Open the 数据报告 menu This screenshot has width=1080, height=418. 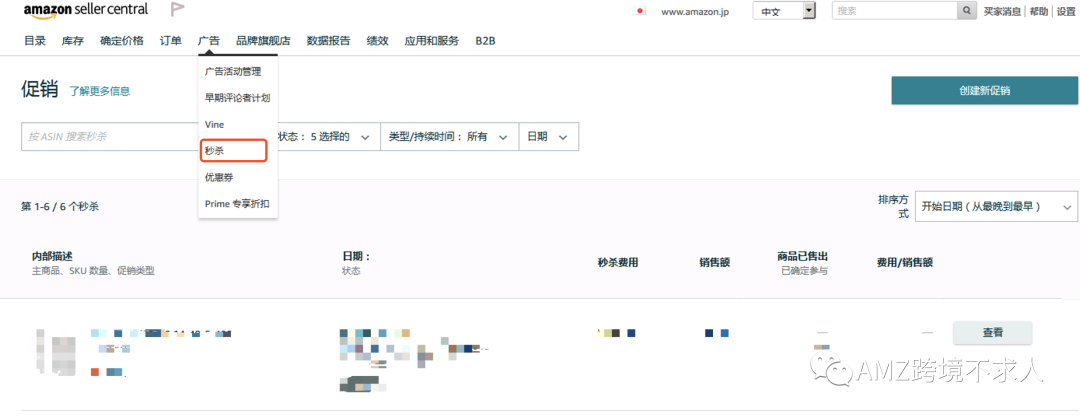[329, 41]
